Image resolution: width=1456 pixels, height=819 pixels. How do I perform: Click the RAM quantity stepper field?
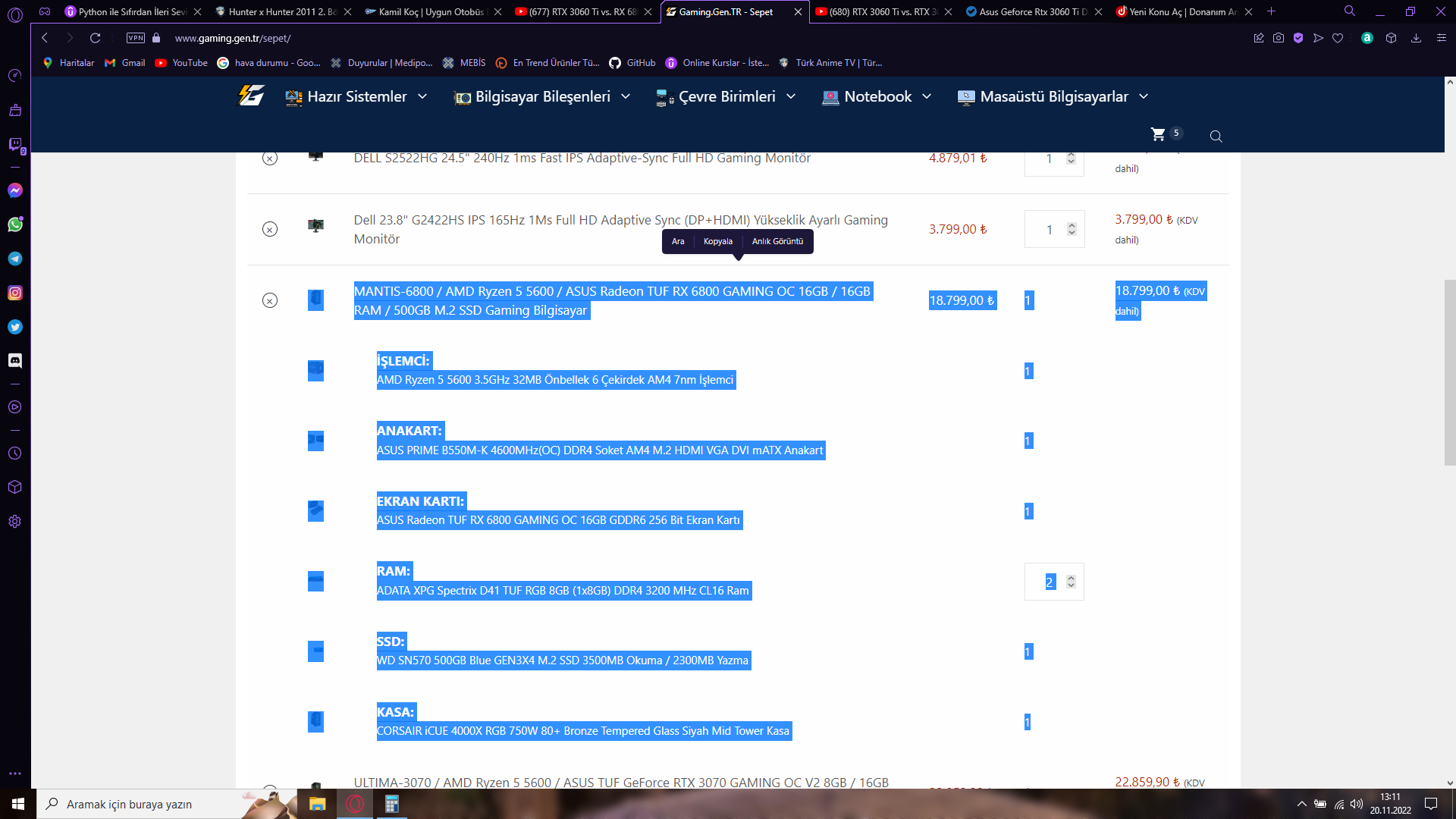(x=1050, y=582)
